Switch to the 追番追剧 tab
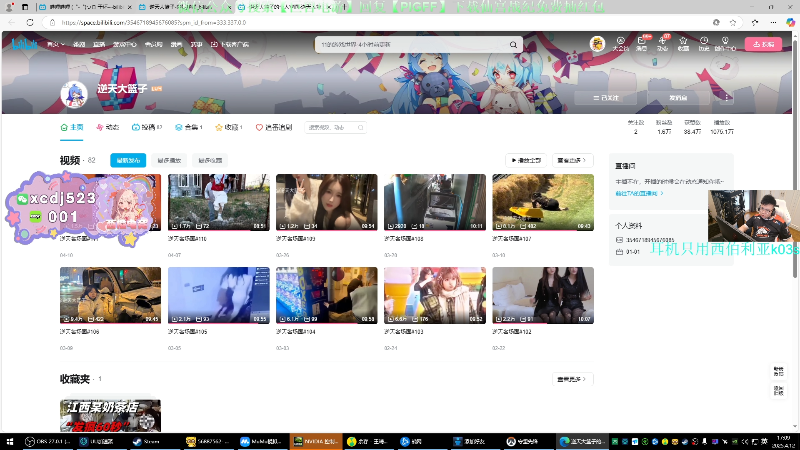800x450 pixels. (274, 128)
